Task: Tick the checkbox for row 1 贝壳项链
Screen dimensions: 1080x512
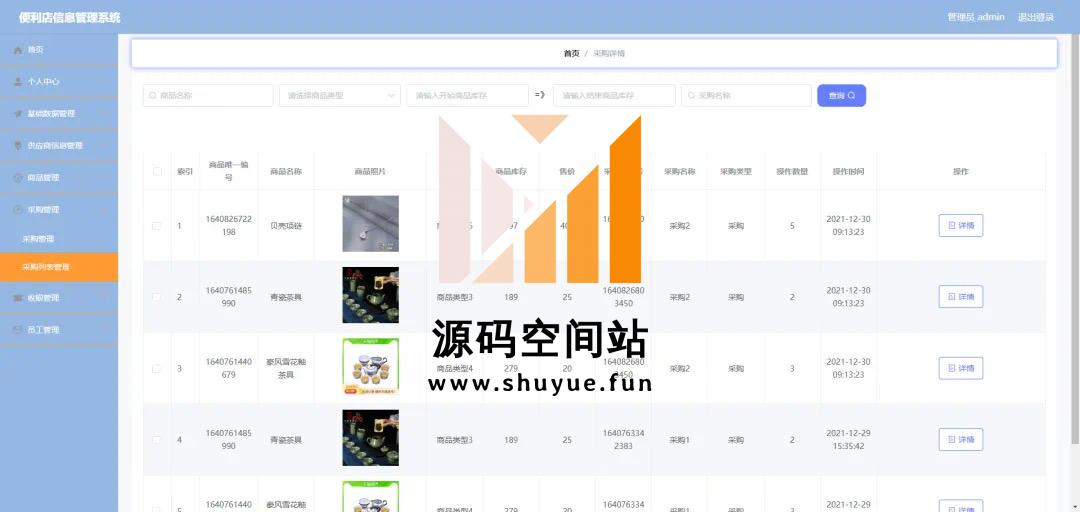Action: point(157,226)
